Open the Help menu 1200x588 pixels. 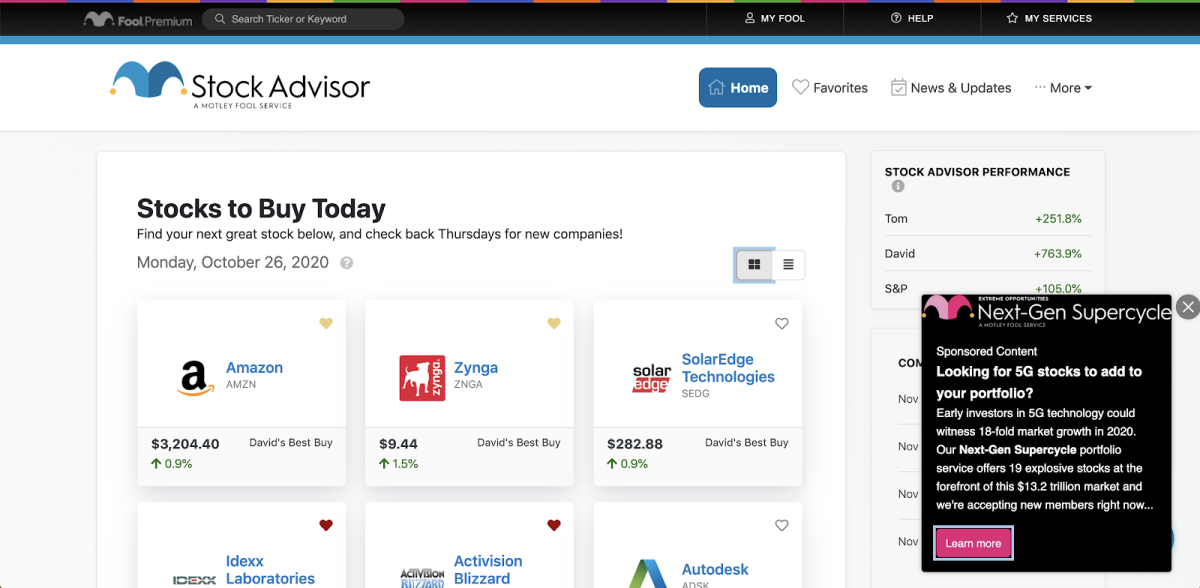click(x=912, y=18)
